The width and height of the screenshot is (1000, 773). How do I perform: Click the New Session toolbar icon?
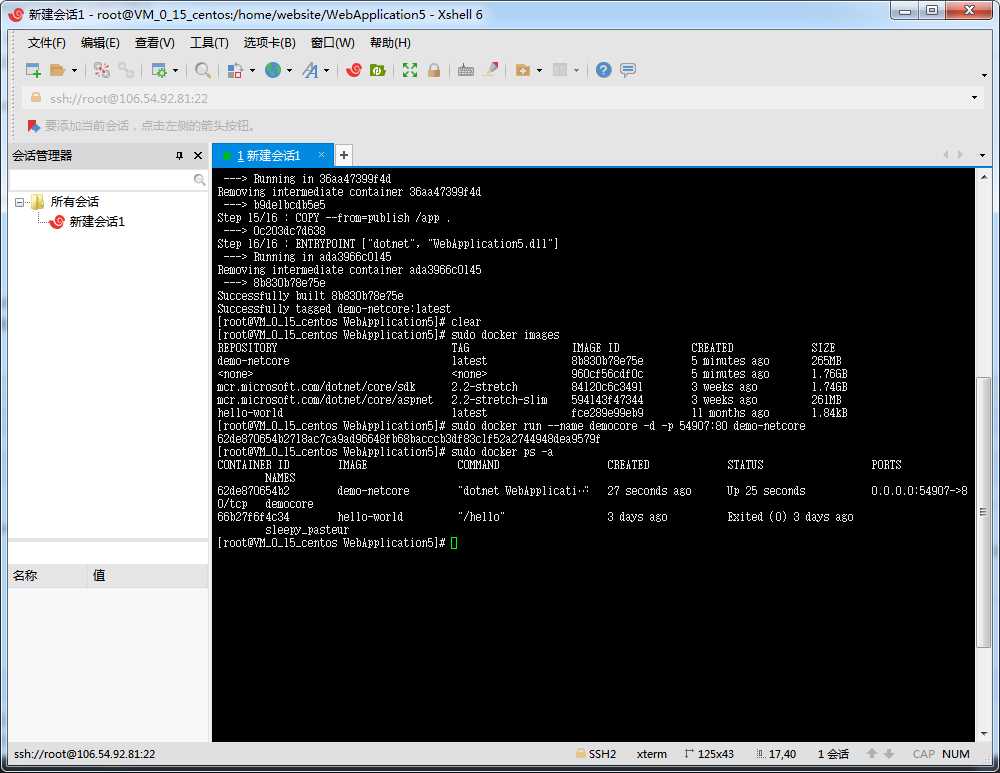point(33,70)
